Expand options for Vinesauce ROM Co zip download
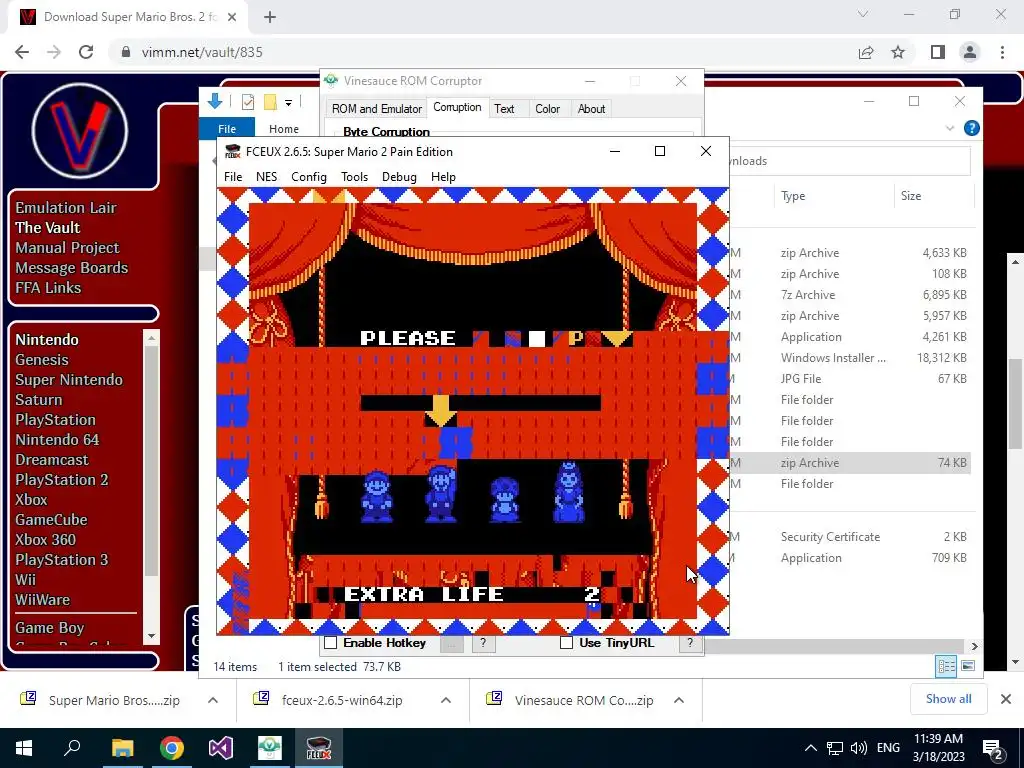 [x=679, y=700]
